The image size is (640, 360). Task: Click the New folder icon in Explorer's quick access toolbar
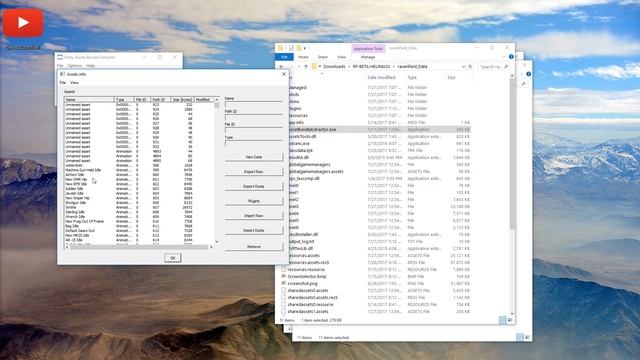pyautogui.click(x=299, y=48)
